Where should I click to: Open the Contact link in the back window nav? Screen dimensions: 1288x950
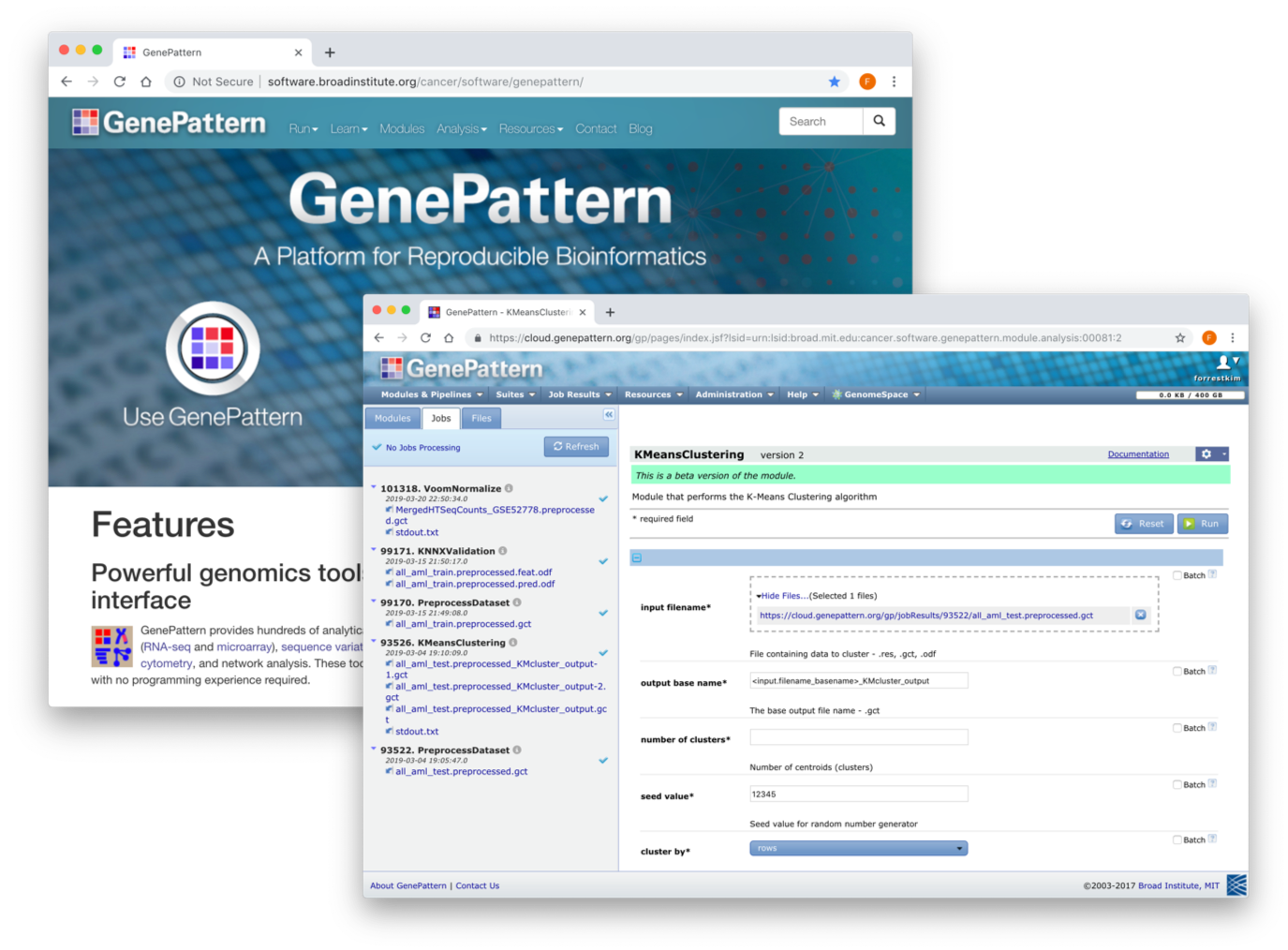point(596,128)
